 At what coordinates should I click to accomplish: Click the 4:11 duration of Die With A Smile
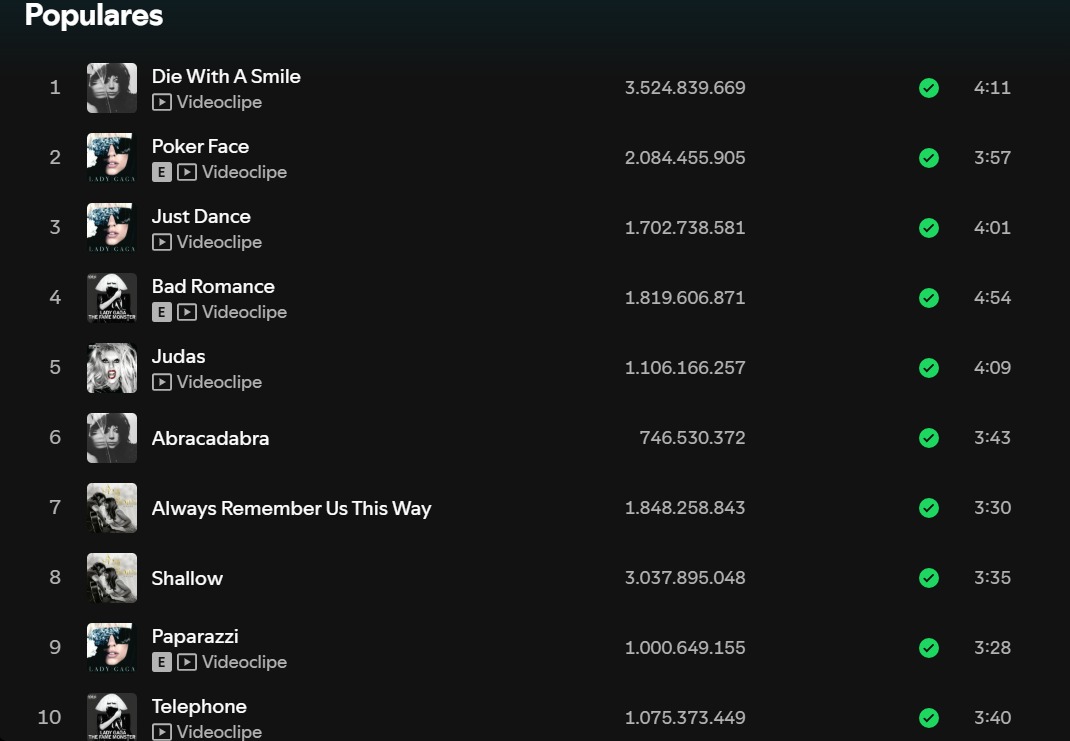tap(992, 88)
